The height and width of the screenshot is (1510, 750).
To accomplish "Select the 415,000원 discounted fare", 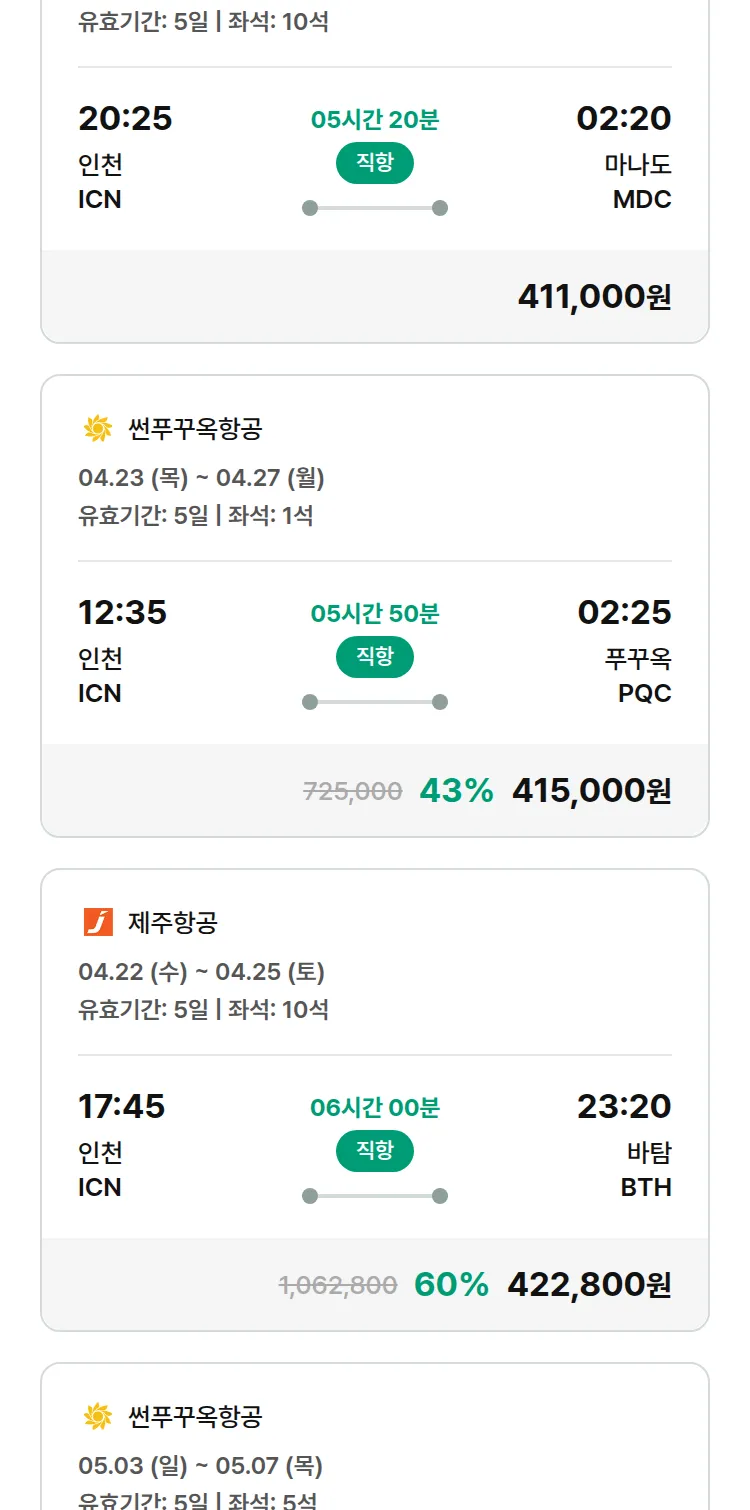I will click(591, 790).
